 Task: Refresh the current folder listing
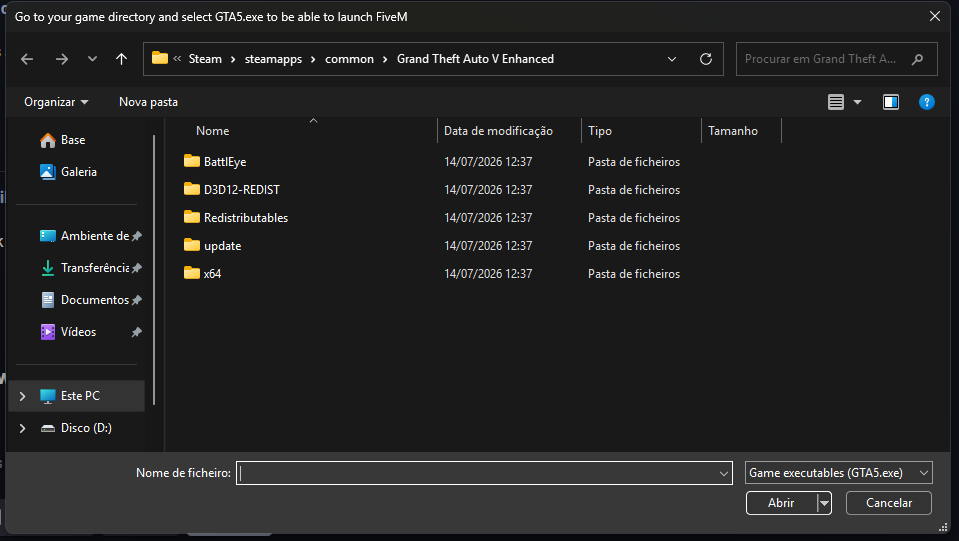(x=706, y=59)
